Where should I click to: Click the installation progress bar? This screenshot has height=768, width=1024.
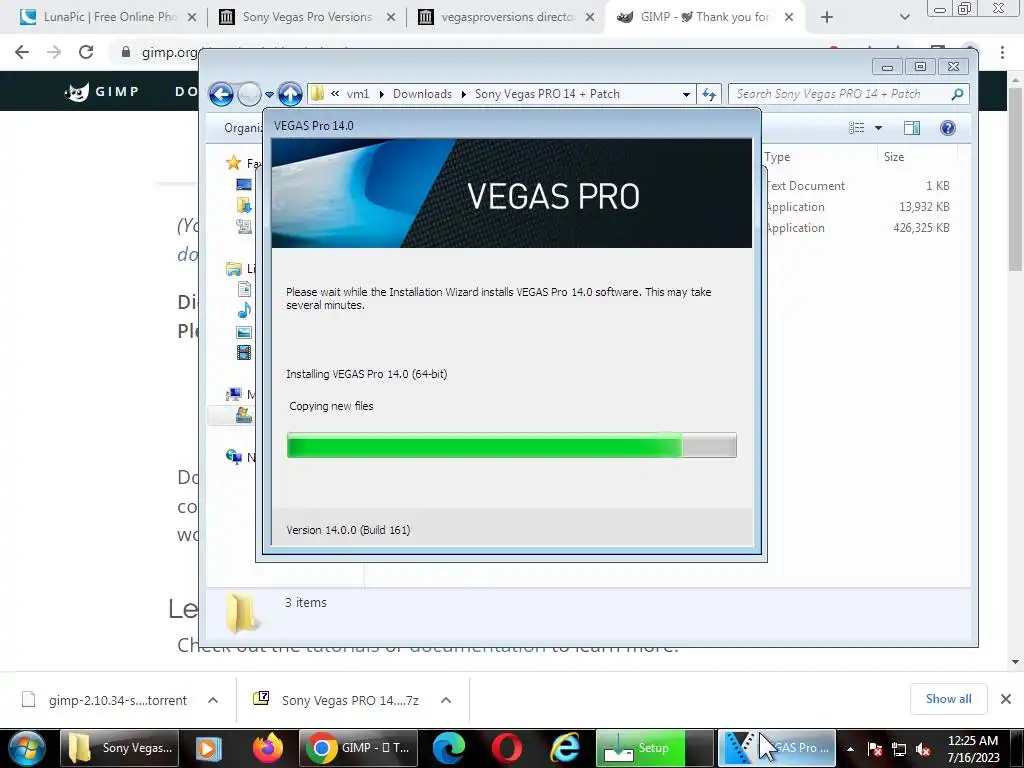tap(511, 445)
